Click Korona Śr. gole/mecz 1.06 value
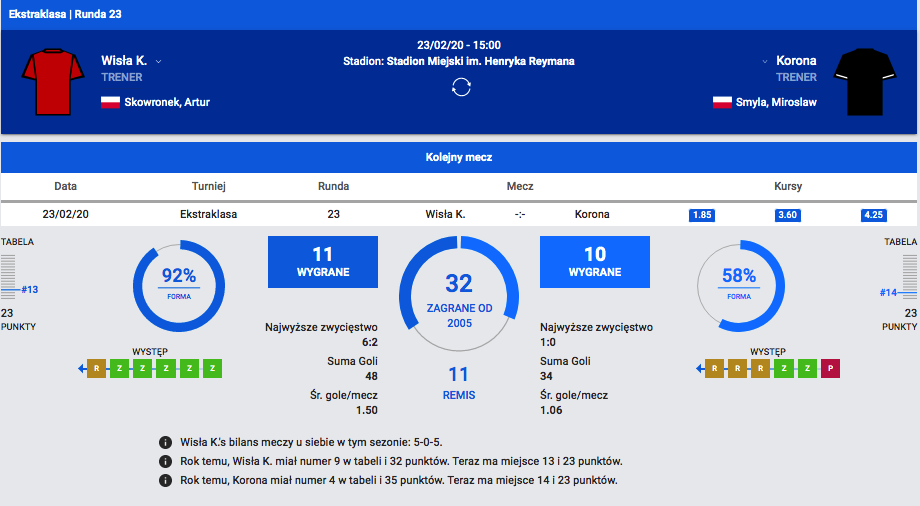Image resolution: width=920 pixels, height=506 pixels. point(551,410)
